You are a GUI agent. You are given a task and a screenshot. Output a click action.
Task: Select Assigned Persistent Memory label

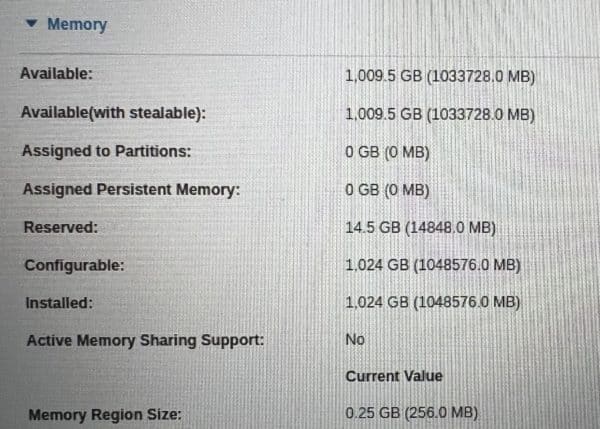pyautogui.click(x=132, y=189)
